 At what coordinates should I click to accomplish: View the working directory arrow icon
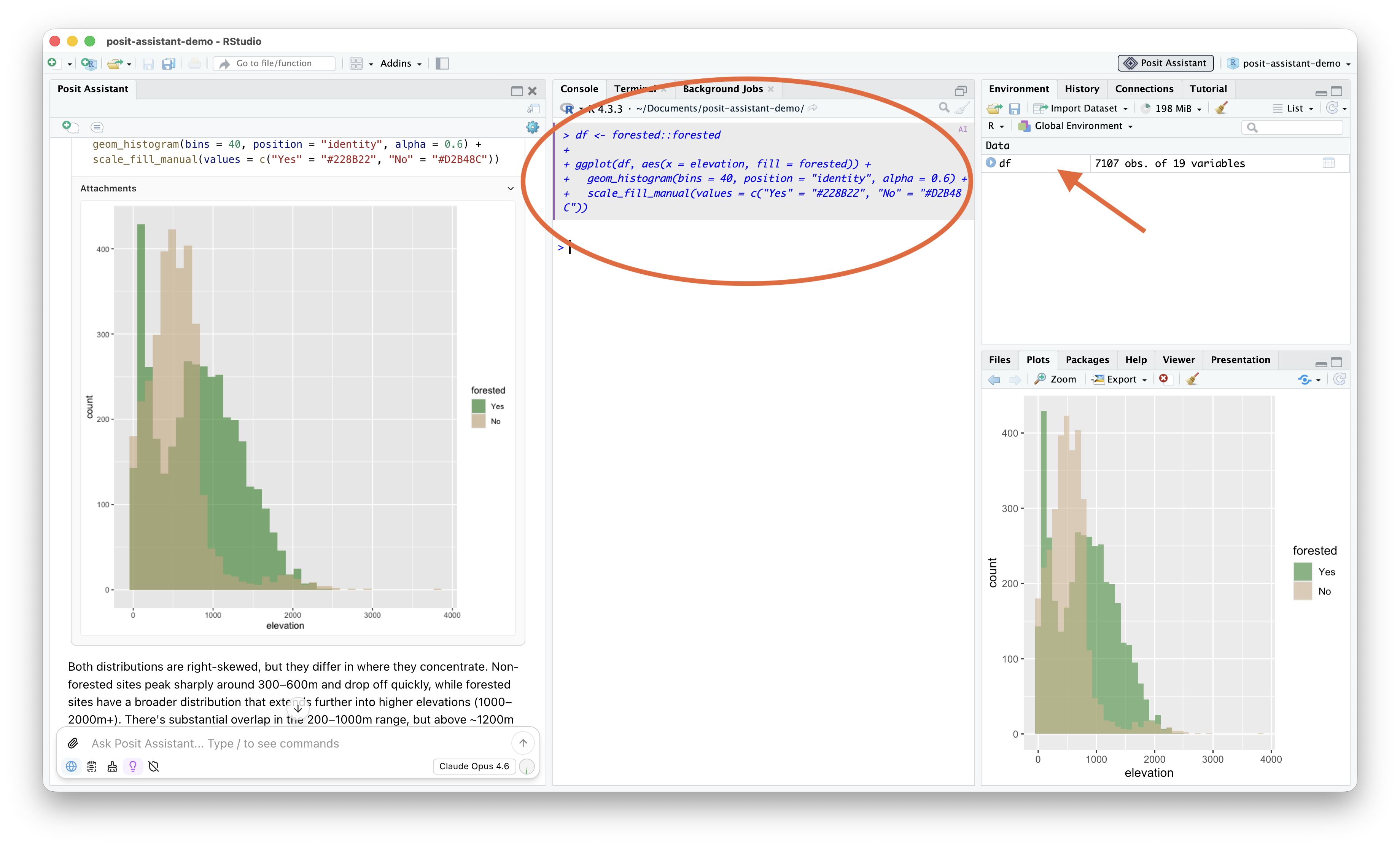point(813,108)
